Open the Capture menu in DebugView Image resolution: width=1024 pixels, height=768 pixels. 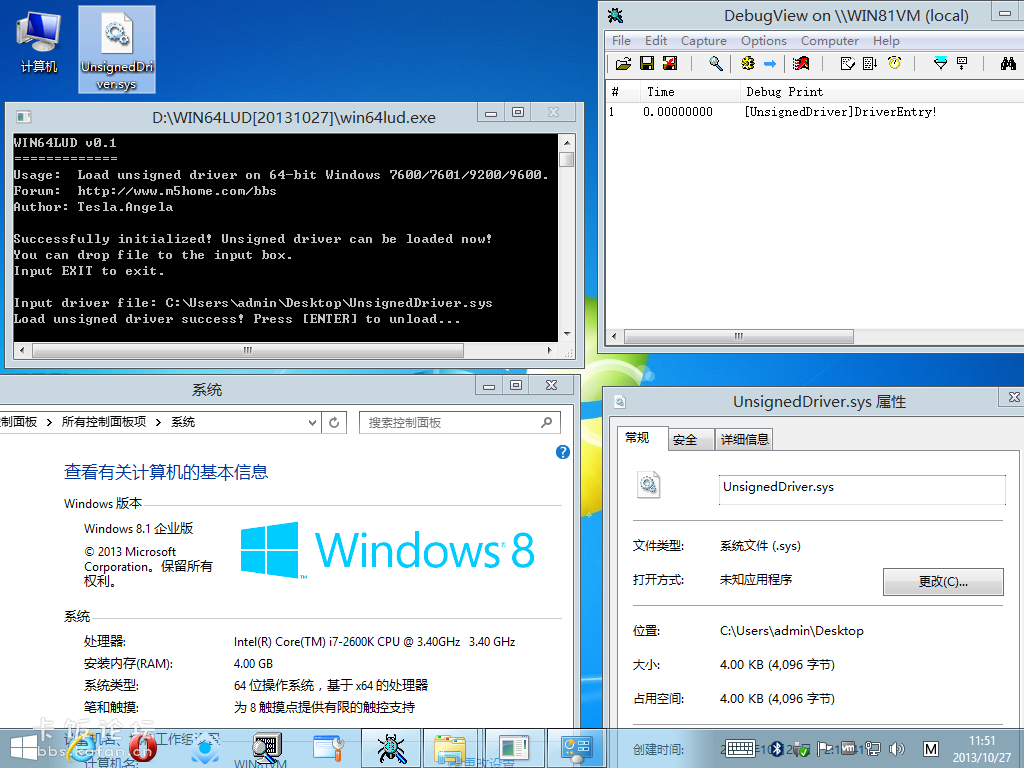tap(703, 40)
